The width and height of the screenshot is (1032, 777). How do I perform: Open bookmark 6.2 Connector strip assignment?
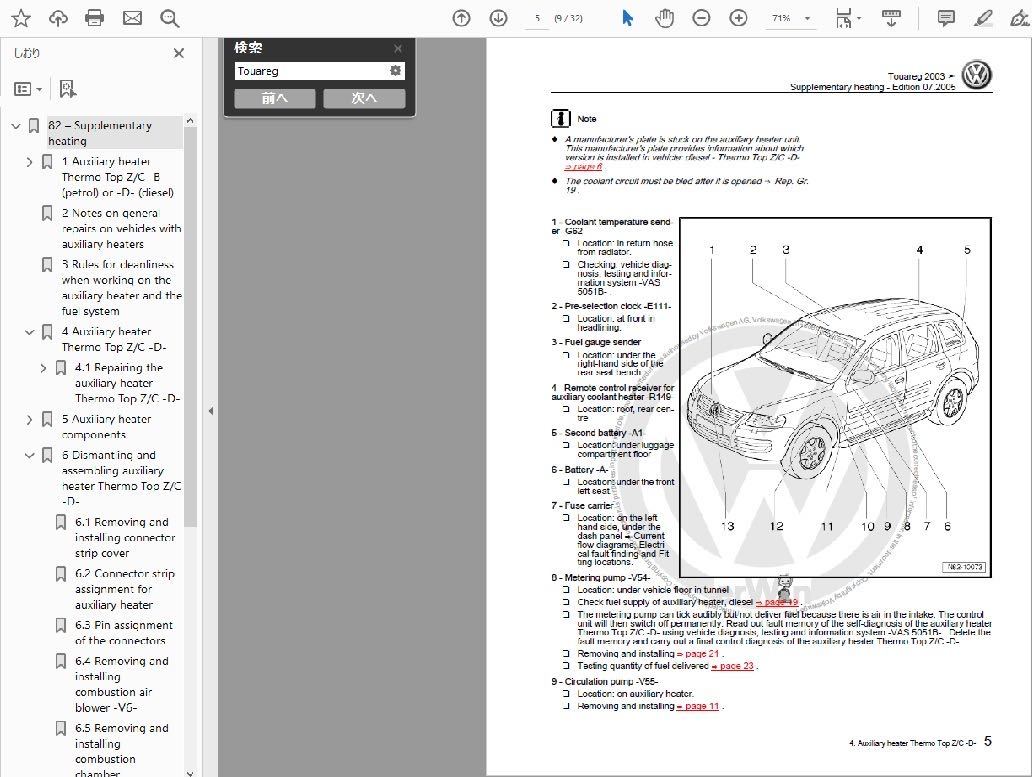124,589
